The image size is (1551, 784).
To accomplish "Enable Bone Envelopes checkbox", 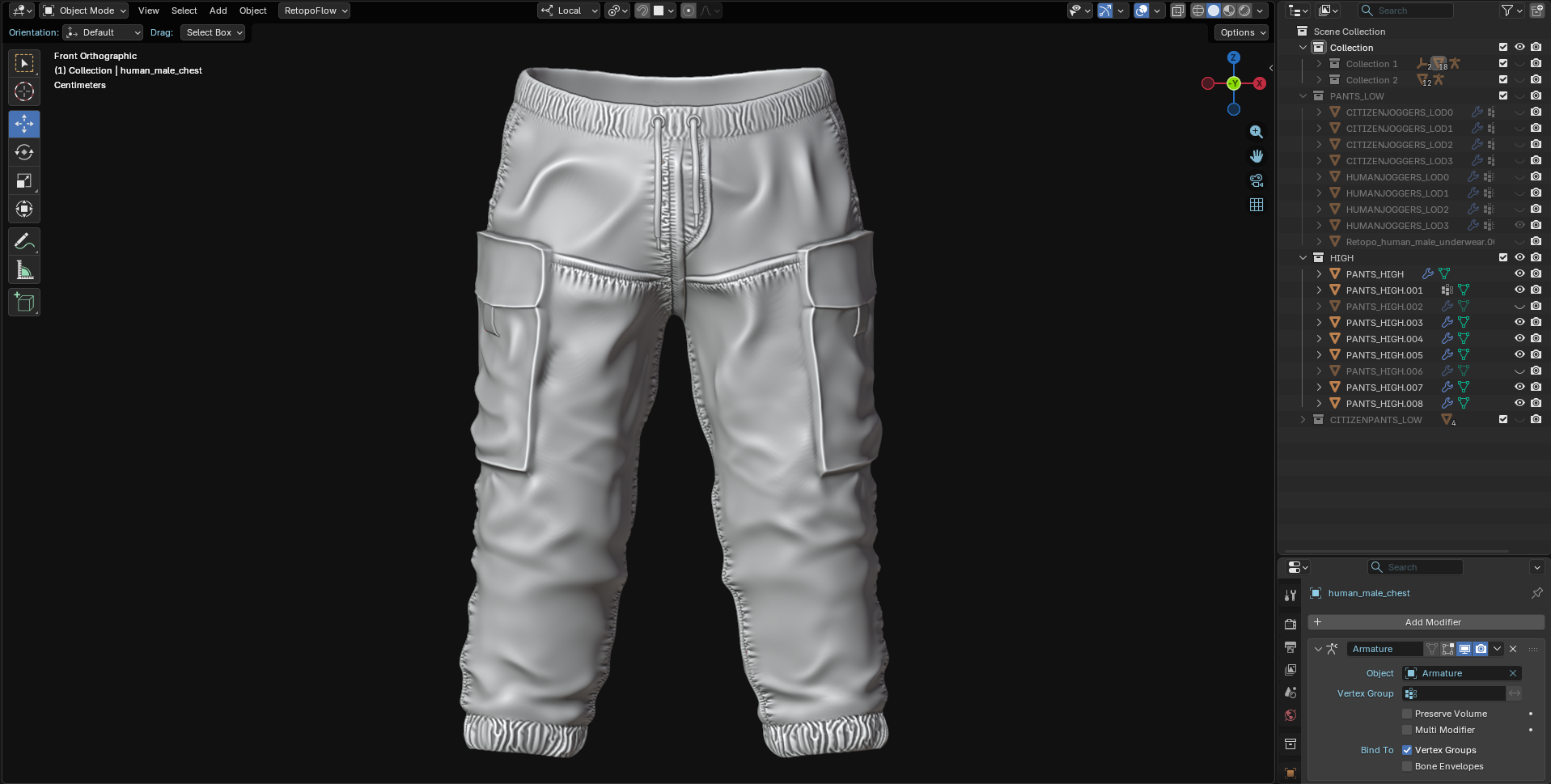I will pos(1407,766).
